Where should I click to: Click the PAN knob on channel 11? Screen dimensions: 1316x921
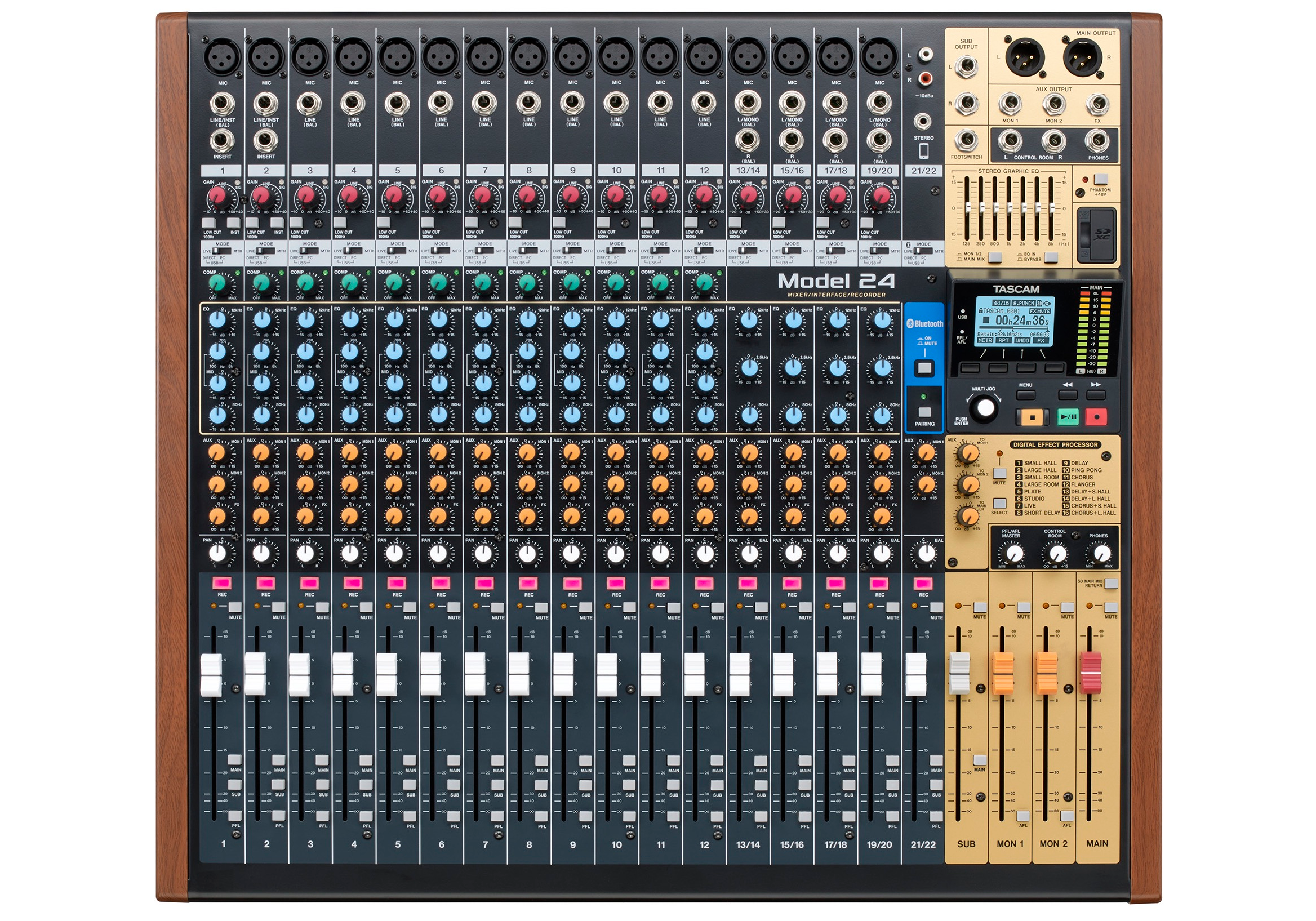coord(660,554)
